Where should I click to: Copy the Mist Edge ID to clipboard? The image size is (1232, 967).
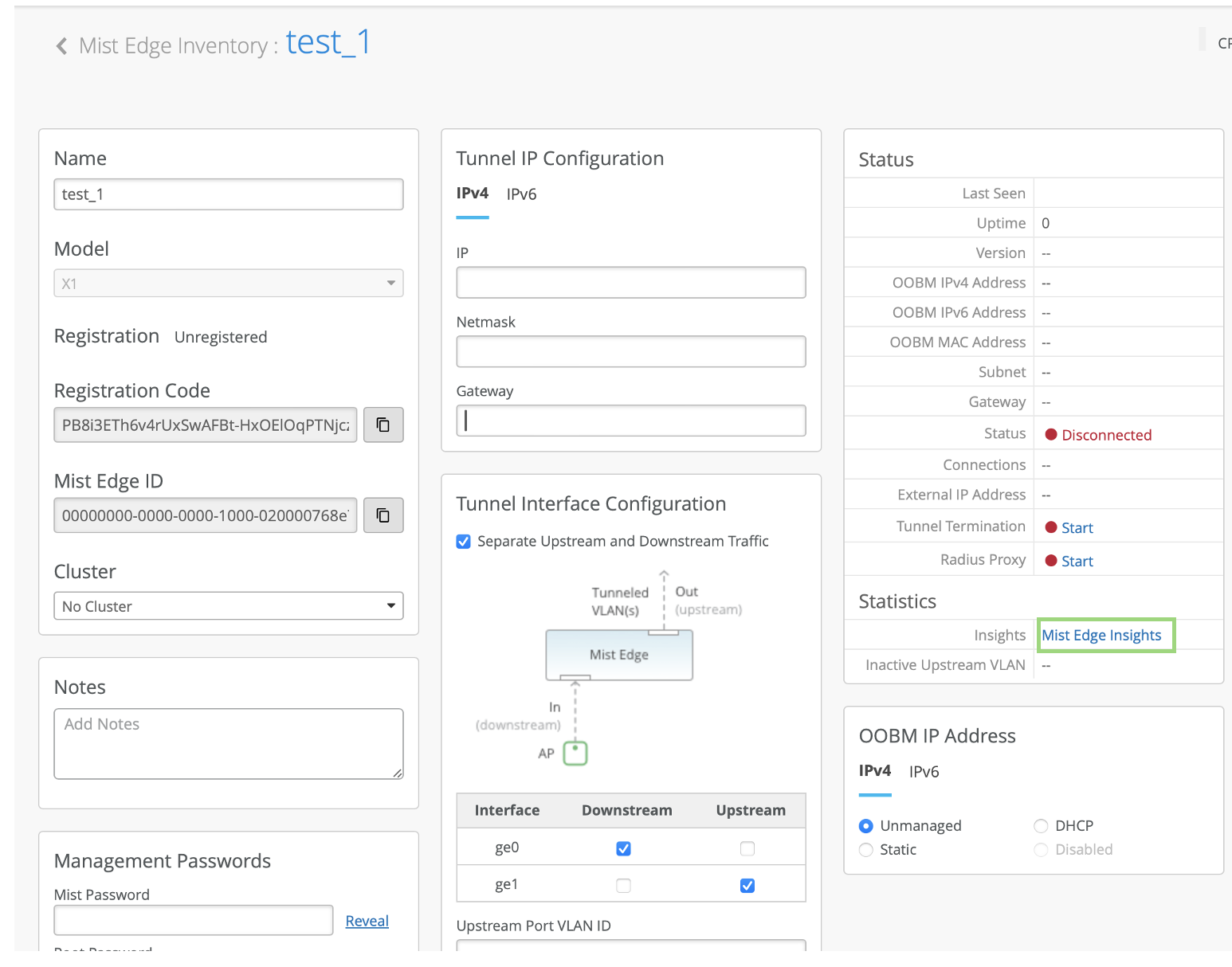point(383,515)
